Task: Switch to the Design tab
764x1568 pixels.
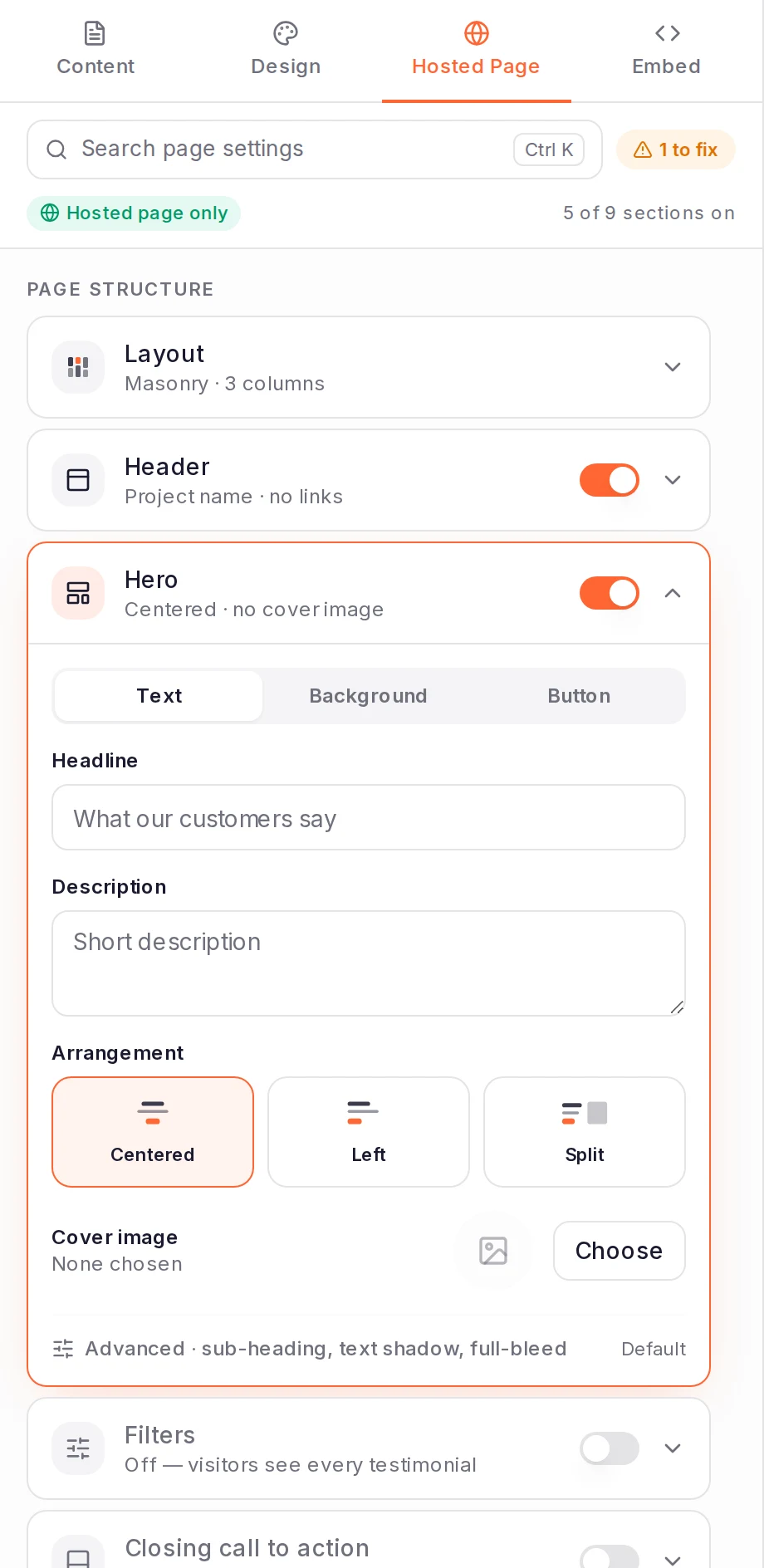Action: [286, 51]
